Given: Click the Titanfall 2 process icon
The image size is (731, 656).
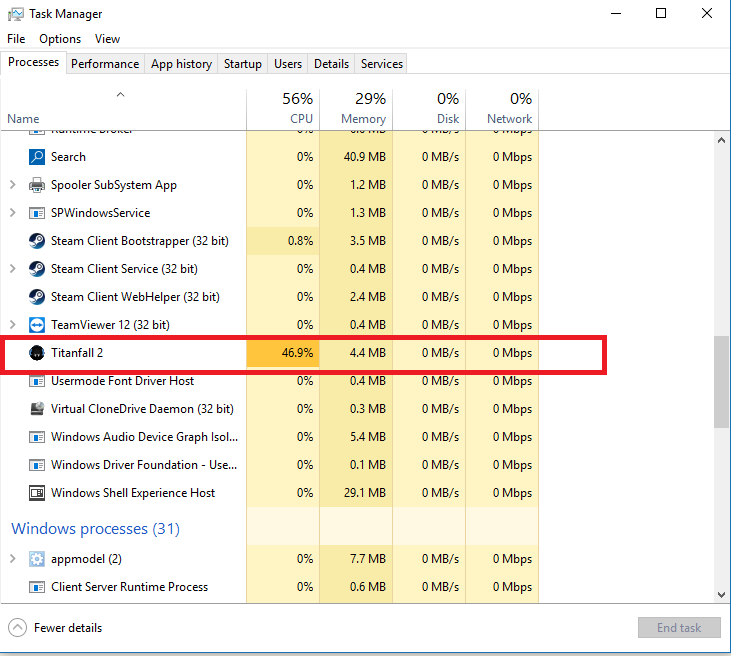Looking at the screenshot, I should point(37,353).
